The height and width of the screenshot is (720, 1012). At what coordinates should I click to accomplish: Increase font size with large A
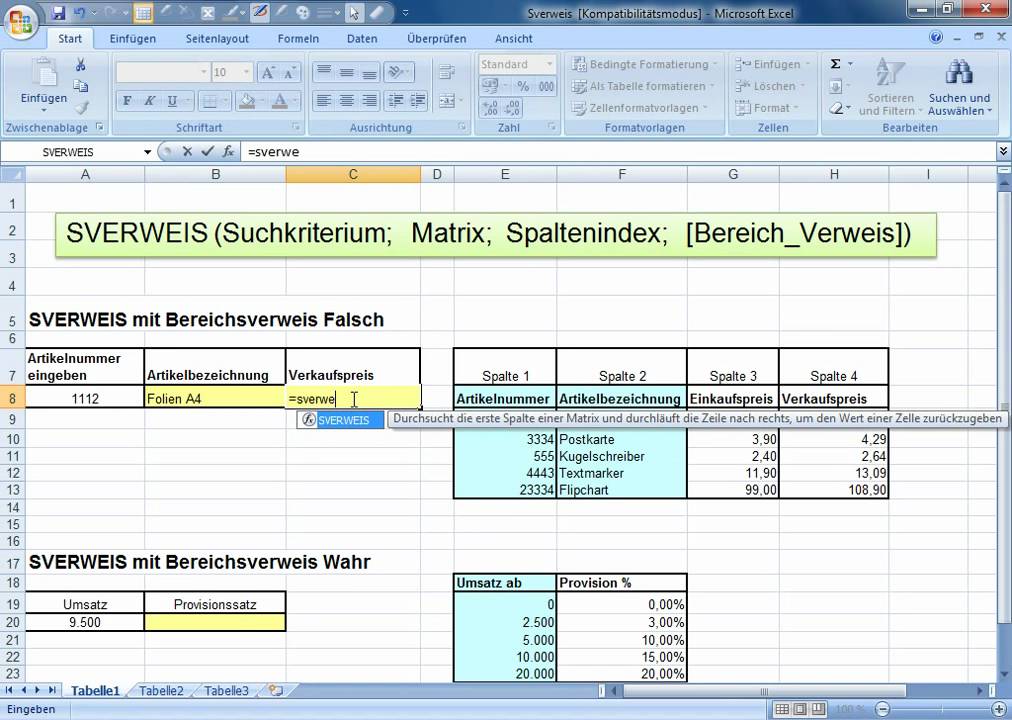[267, 72]
